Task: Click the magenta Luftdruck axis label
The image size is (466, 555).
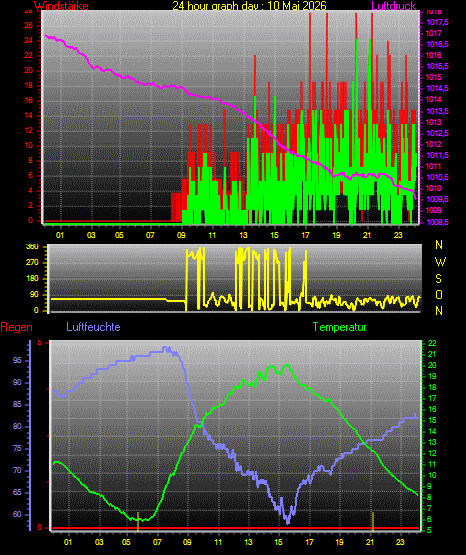Action: pyautogui.click(x=393, y=5)
